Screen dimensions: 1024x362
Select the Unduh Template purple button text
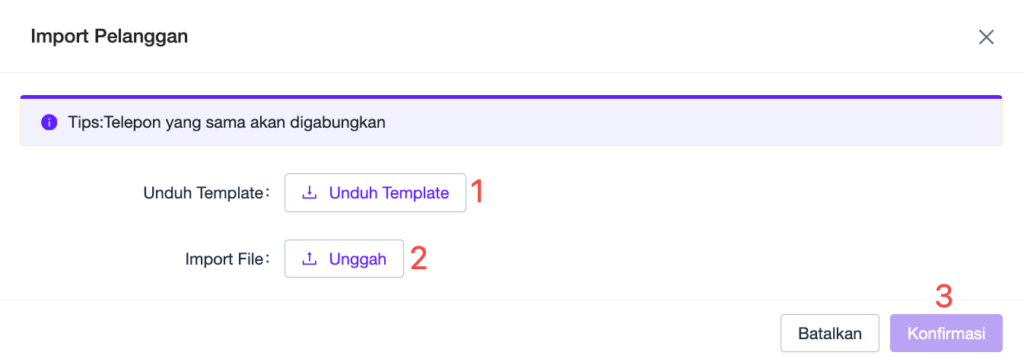389,193
